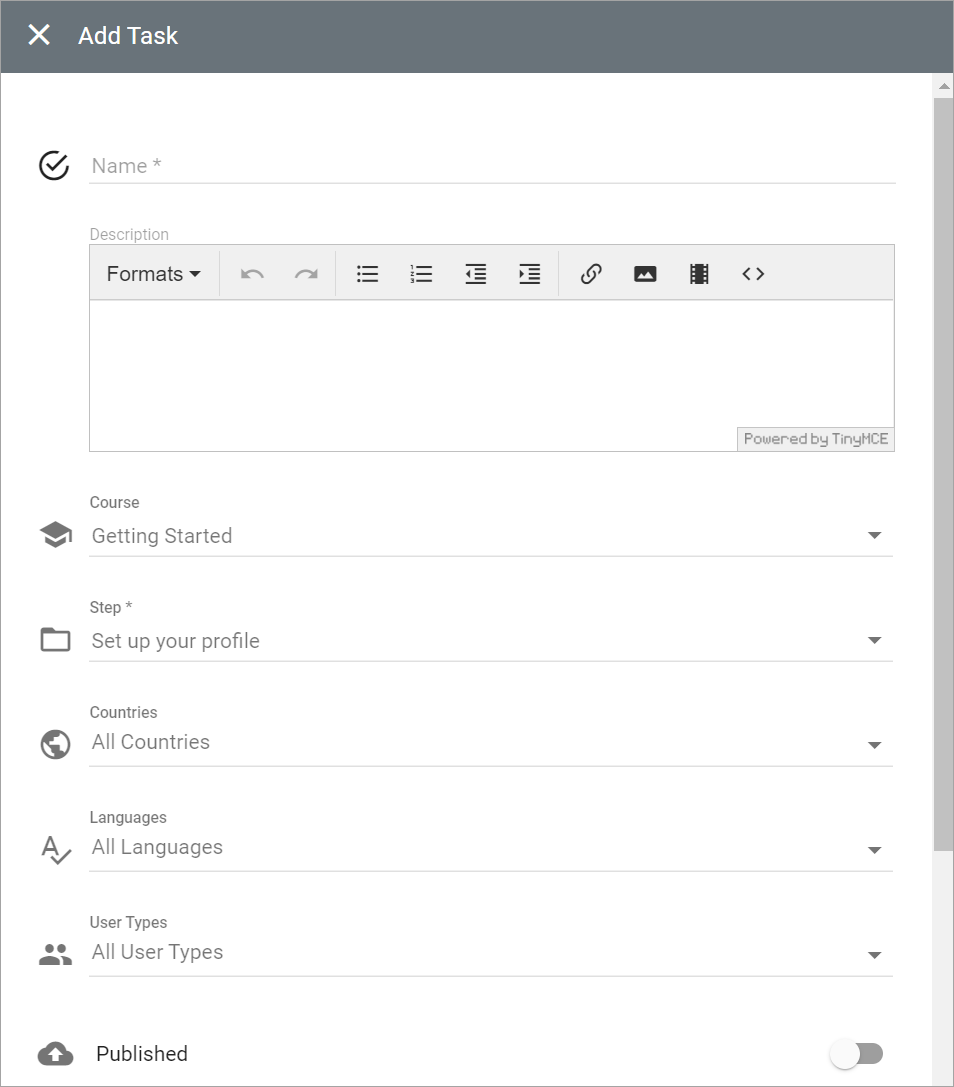Decrease the text indent
954x1087 pixels.
(475, 273)
